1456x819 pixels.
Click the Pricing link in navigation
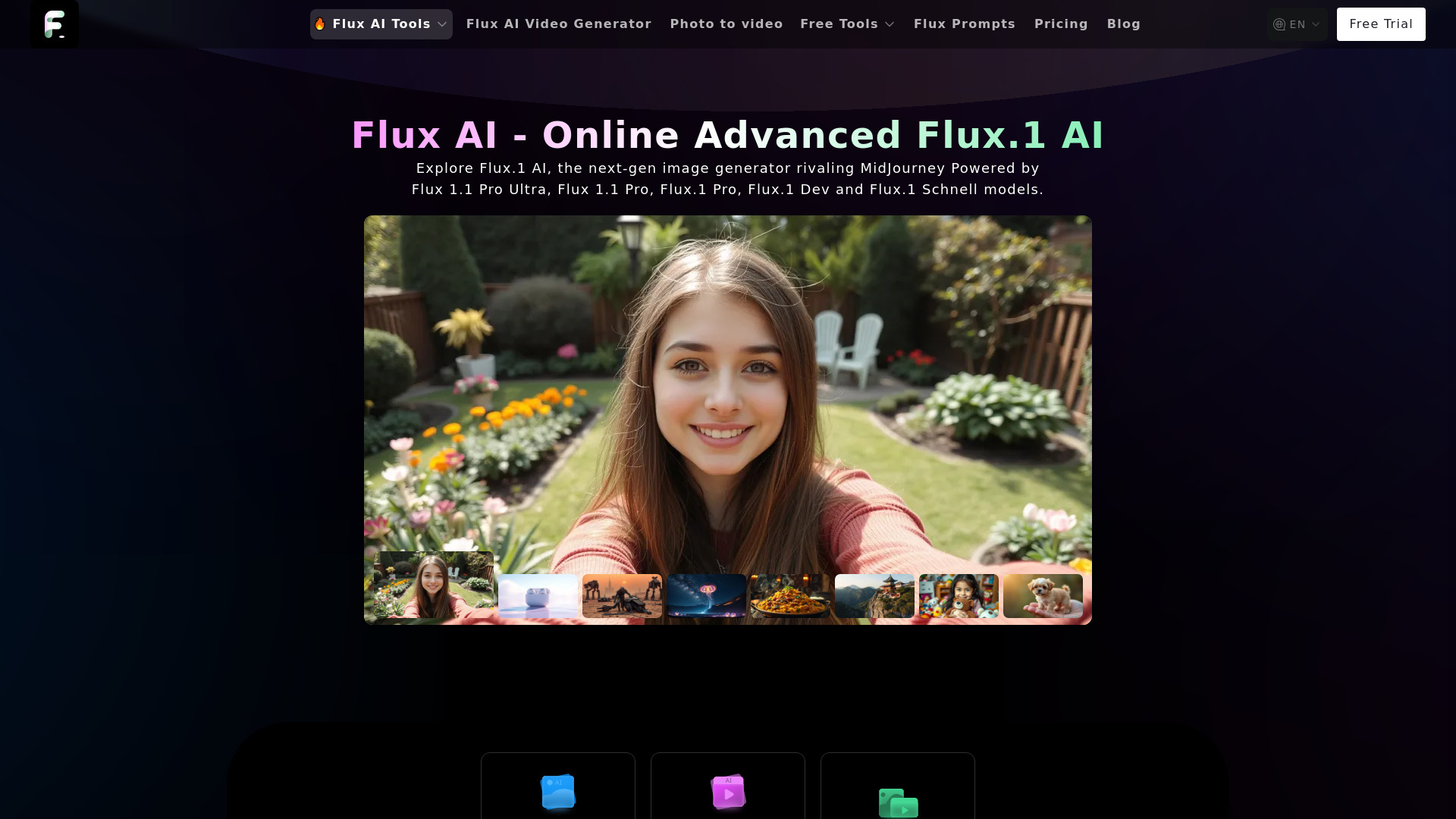coord(1061,24)
